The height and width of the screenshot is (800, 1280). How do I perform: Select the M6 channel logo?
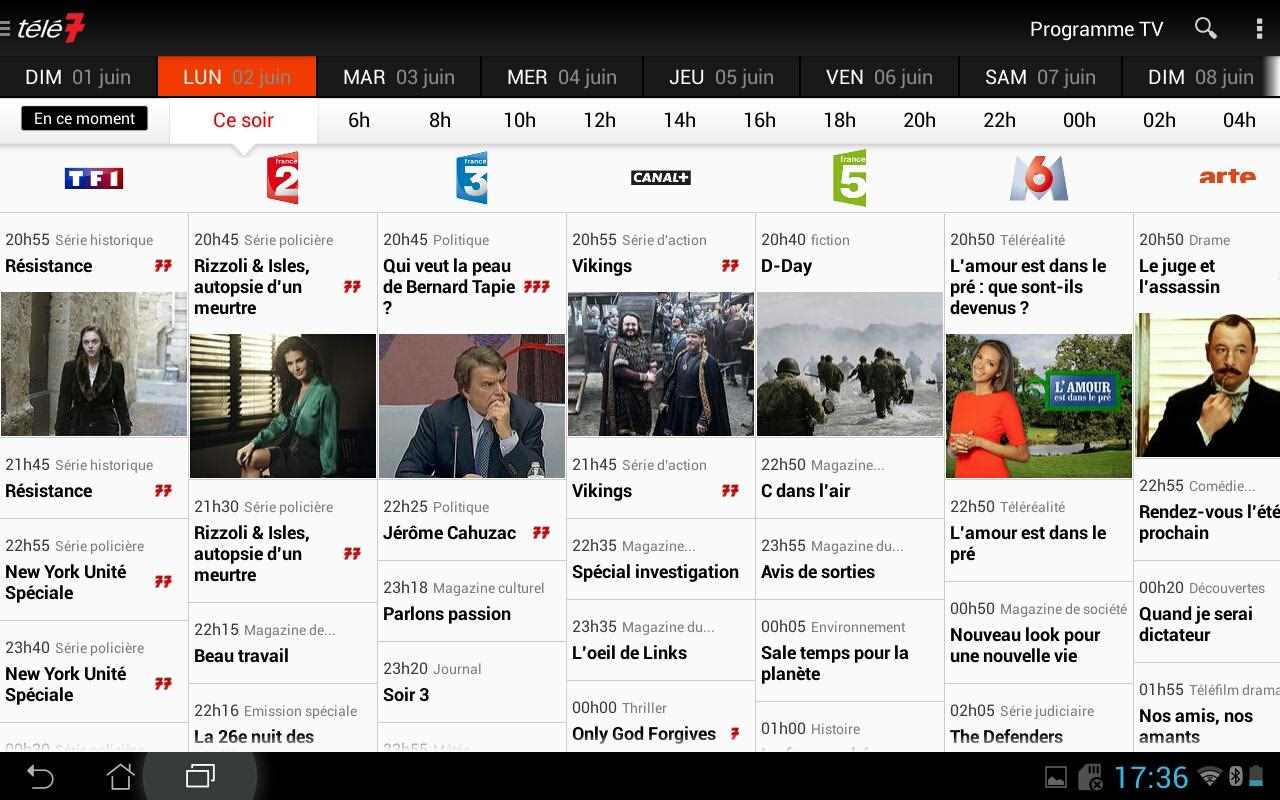tap(1039, 178)
